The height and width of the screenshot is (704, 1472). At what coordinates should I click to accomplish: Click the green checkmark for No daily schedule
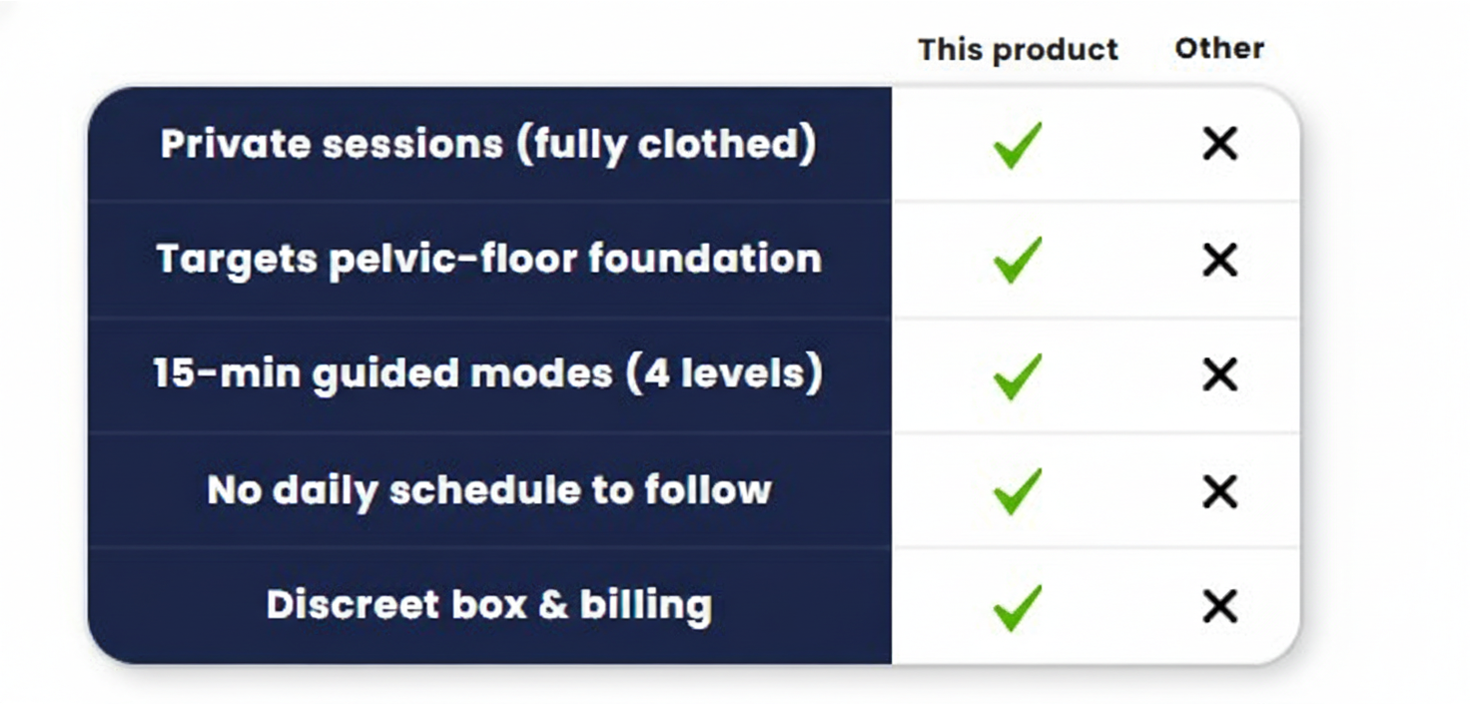(1017, 491)
